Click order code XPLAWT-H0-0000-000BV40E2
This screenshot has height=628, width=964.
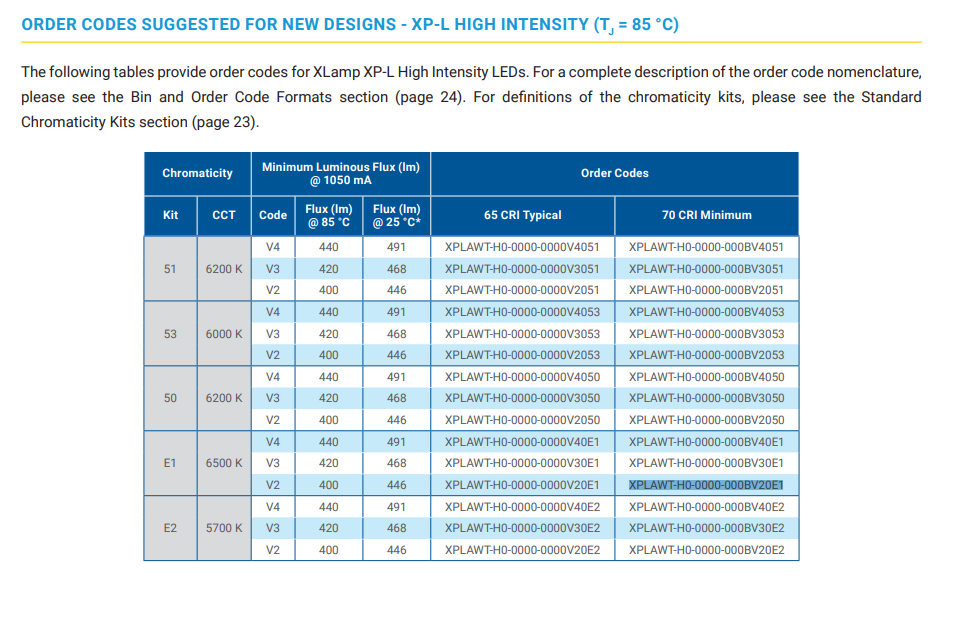pyautogui.click(x=706, y=507)
